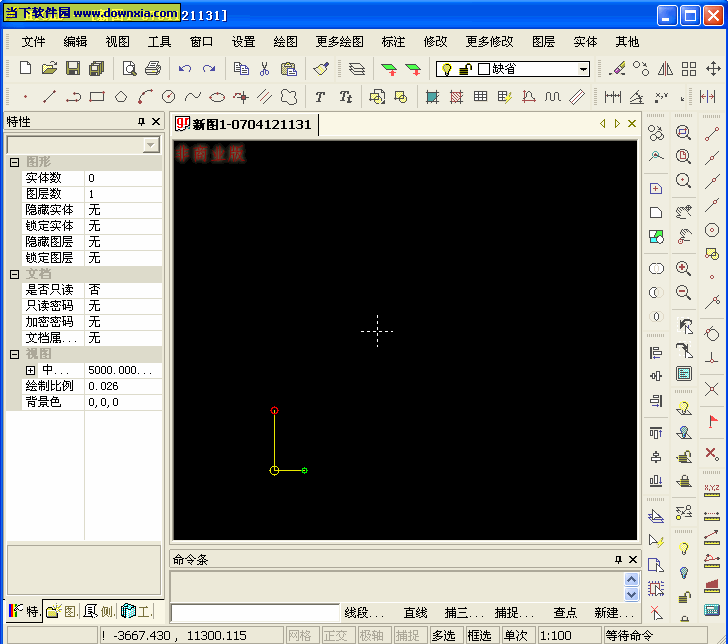Screen dimensions: 728x644
Task: Select the spline curve tool
Action: (x=193, y=97)
